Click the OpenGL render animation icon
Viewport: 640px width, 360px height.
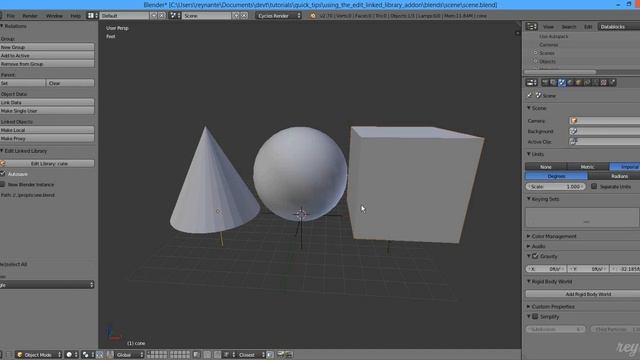pos(289,354)
